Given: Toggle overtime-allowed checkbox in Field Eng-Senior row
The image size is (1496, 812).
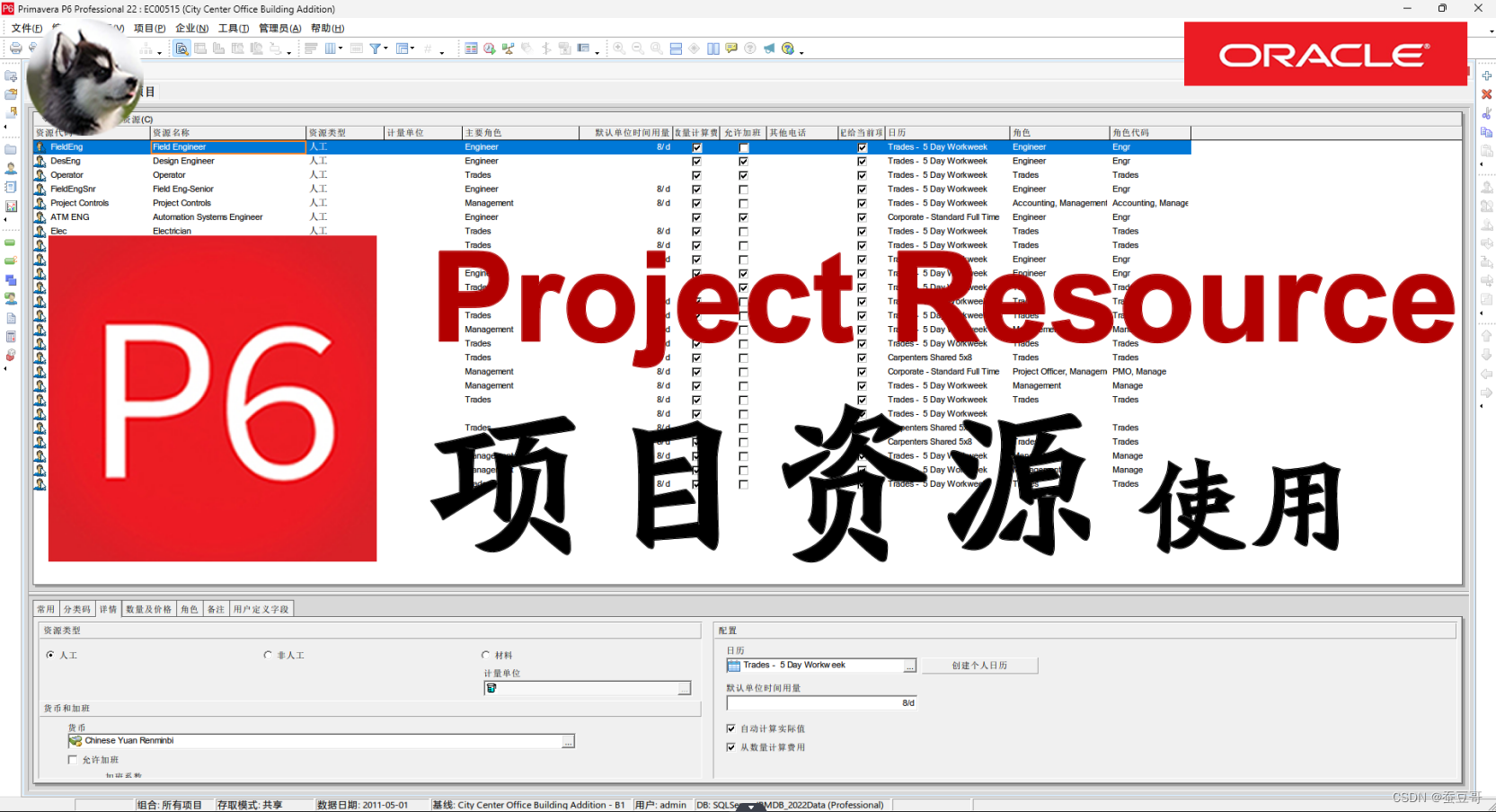Looking at the screenshot, I should tap(743, 190).
